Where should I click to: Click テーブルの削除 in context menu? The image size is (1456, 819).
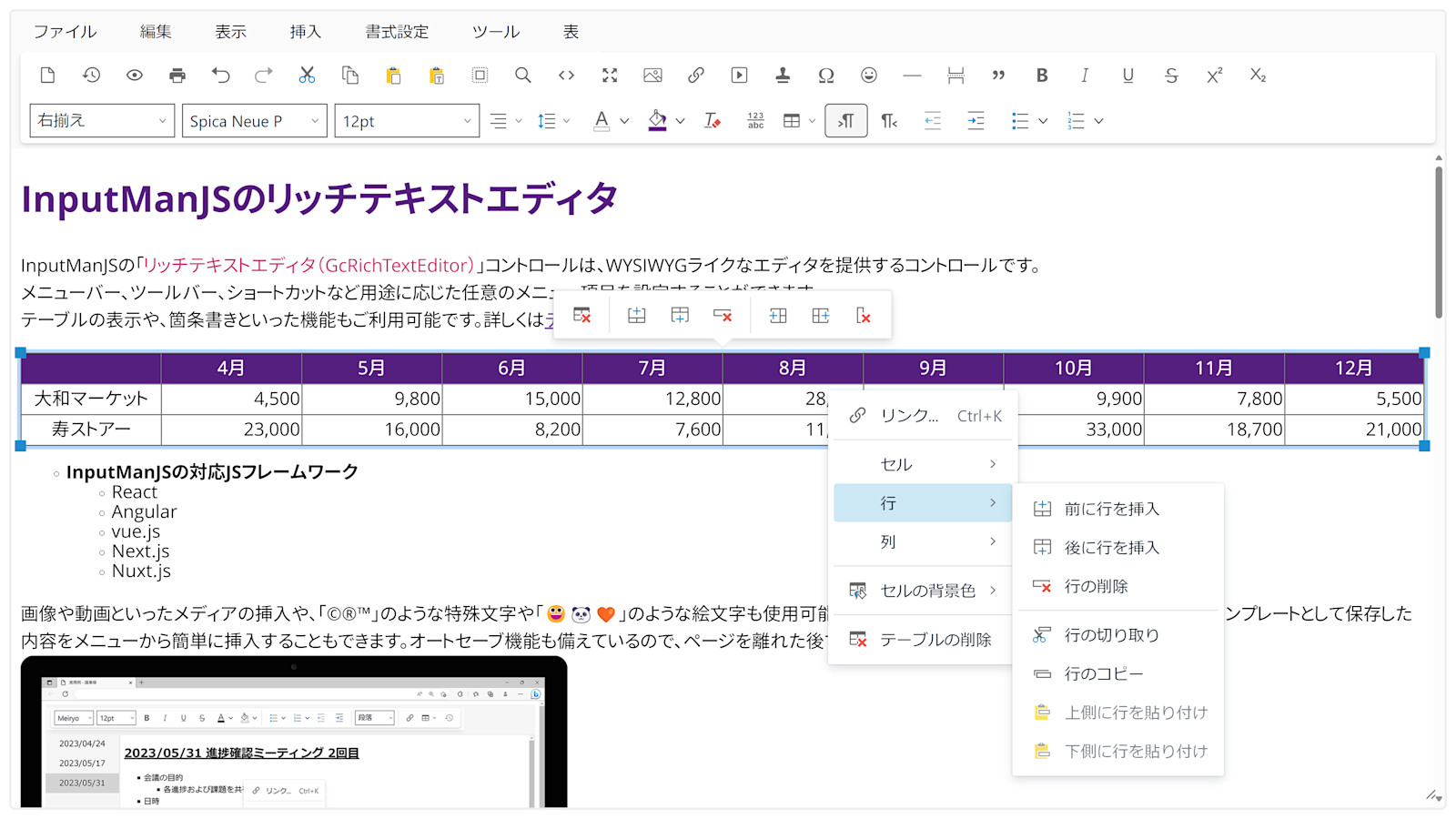coord(923,640)
